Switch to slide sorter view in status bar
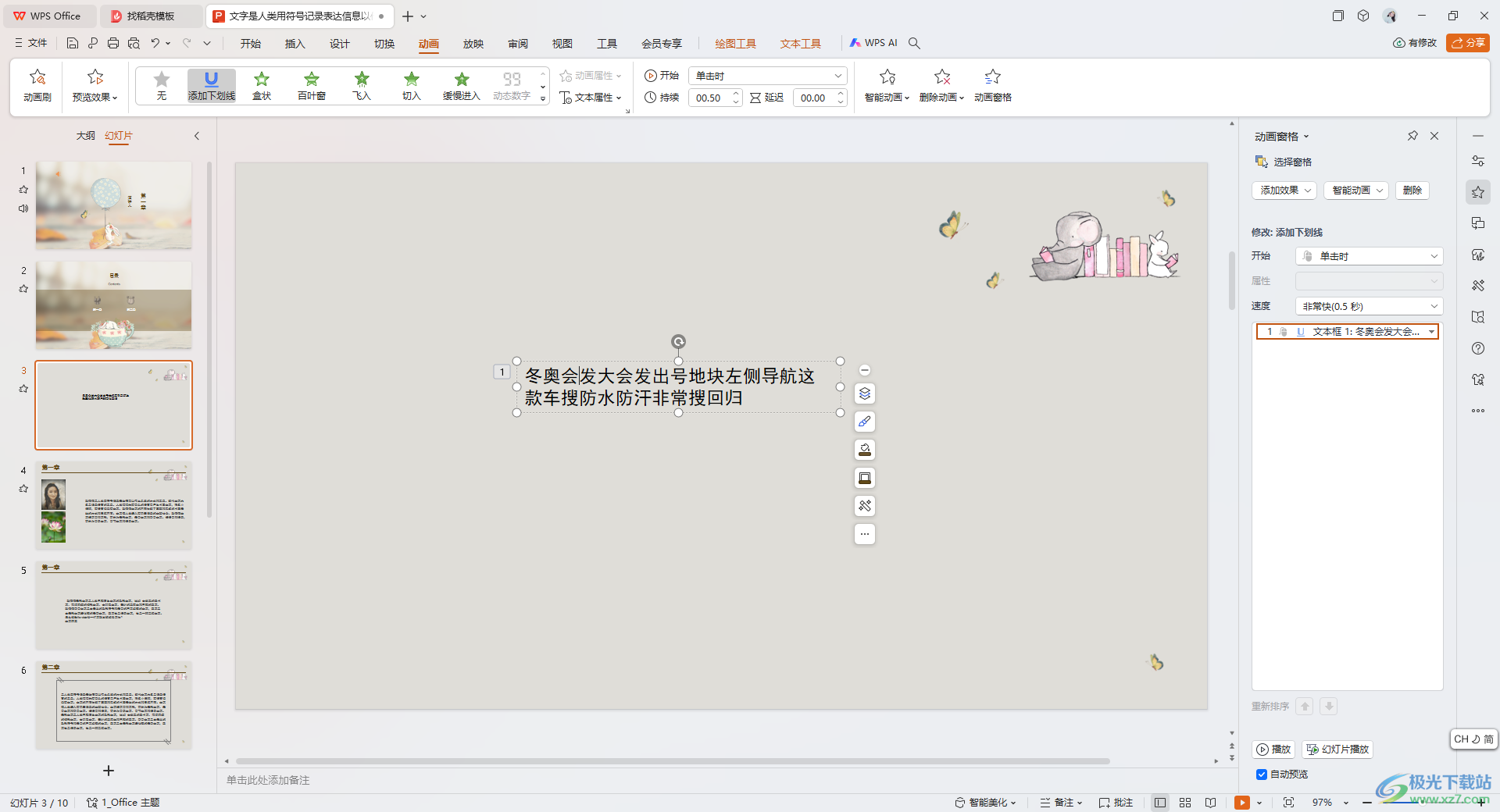Viewport: 1500px width, 812px height. (x=1185, y=803)
